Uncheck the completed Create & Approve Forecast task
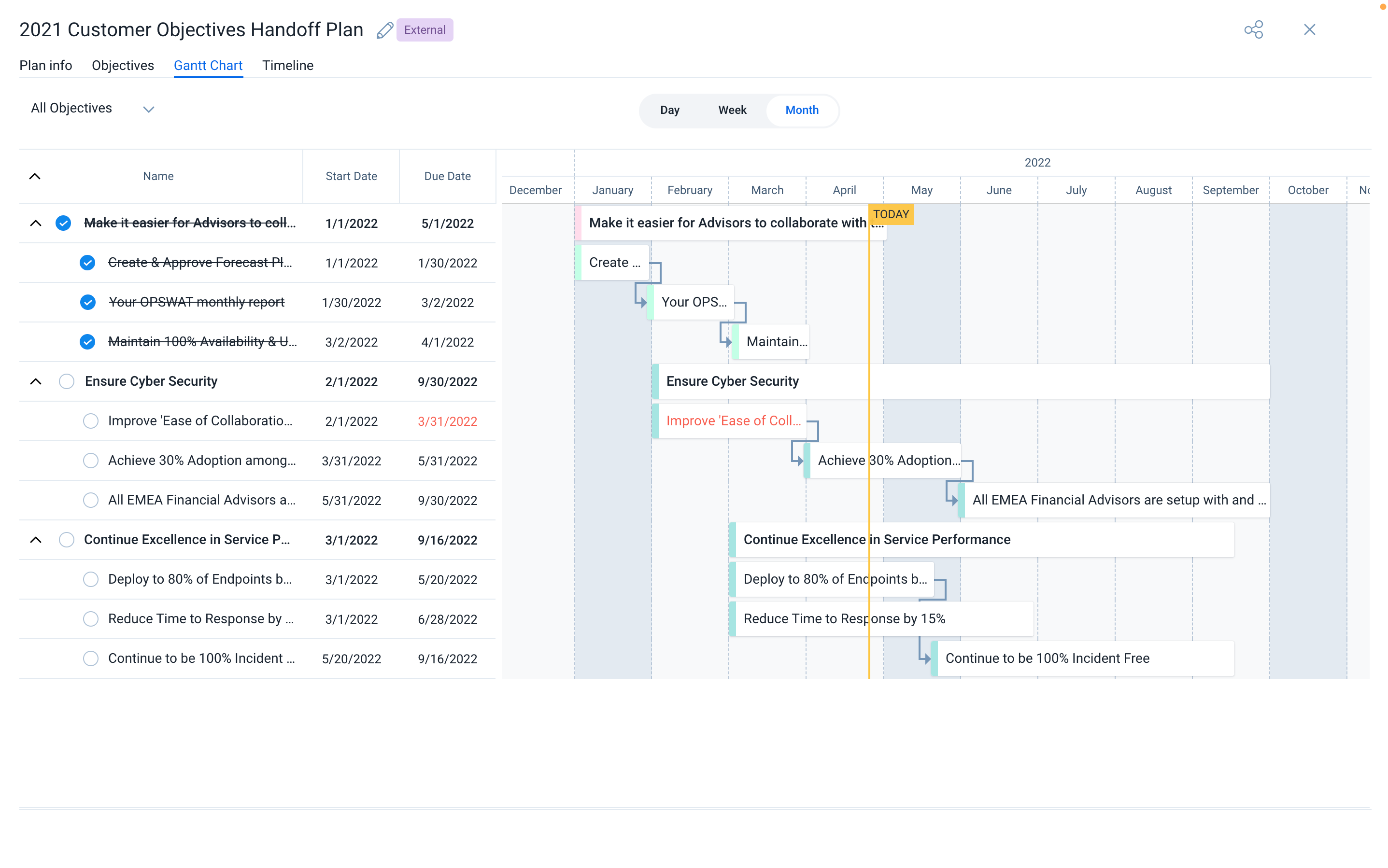This screenshot has width=1388, height=868. [x=87, y=263]
